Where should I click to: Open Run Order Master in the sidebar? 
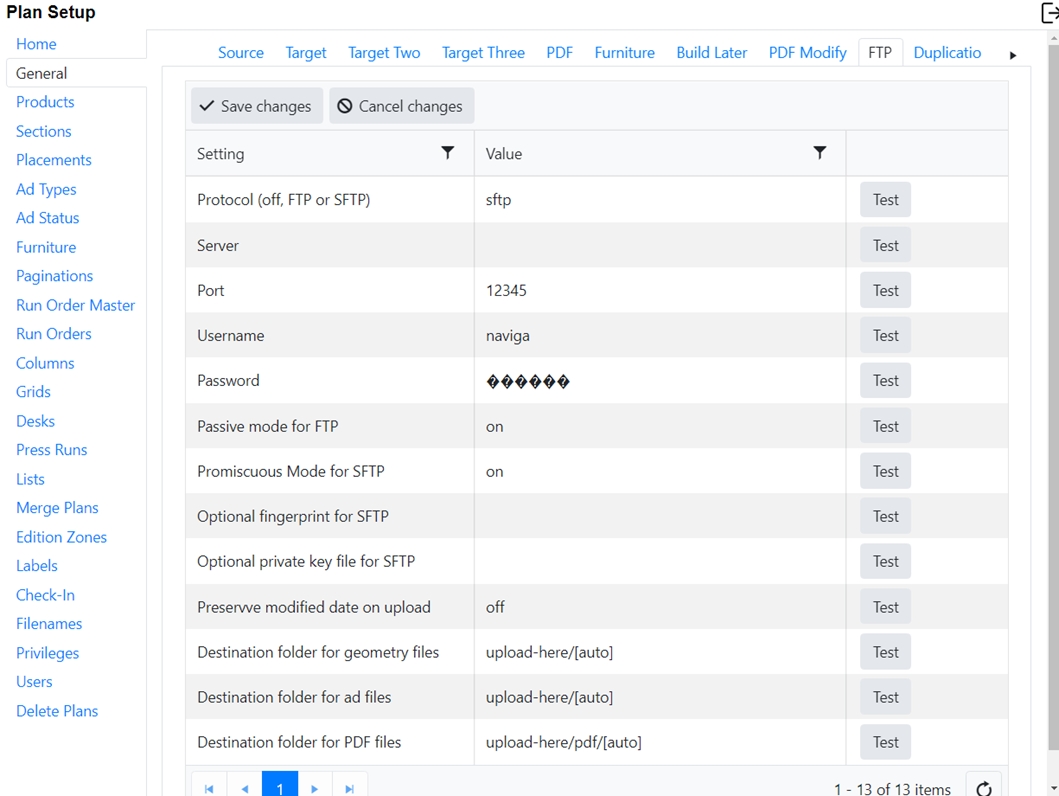click(x=75, y=305)
